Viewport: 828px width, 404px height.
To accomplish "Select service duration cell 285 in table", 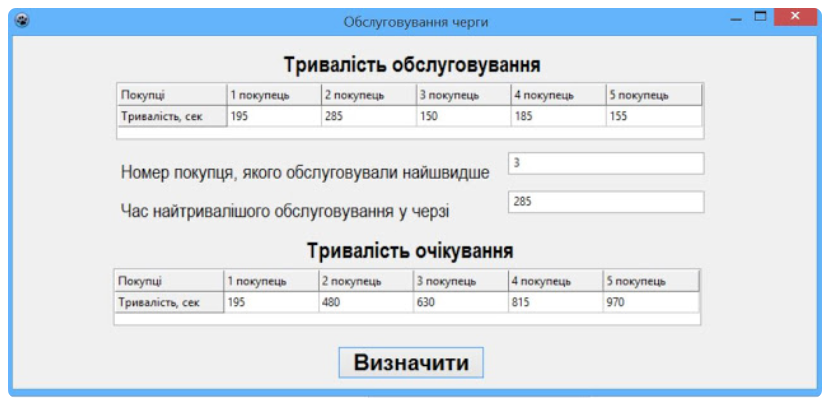I will point(369,116).
